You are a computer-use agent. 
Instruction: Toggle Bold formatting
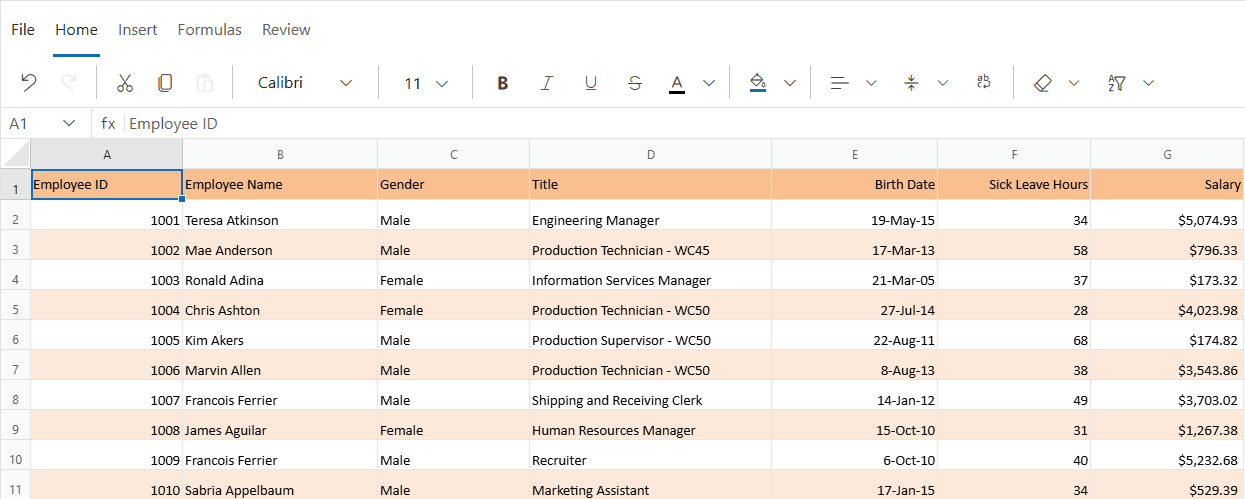503,83
